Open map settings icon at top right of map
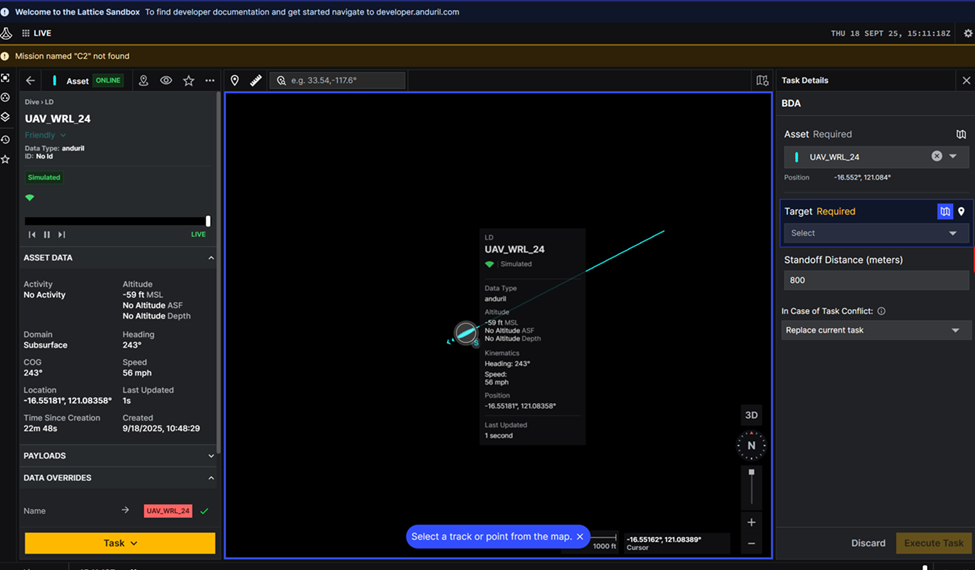The width and height of the screenshot is (975, 570). pyautogui.click(x=762, y=80)
